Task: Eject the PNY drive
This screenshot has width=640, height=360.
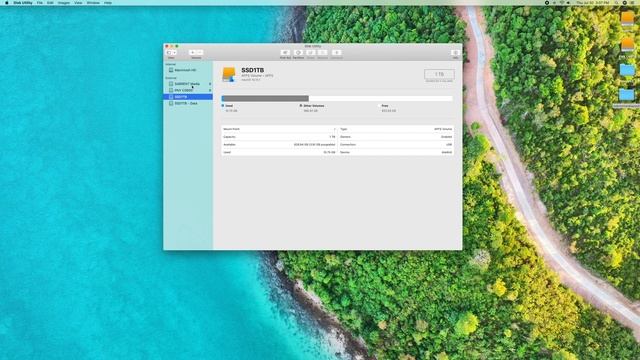Action: (210, 90)
